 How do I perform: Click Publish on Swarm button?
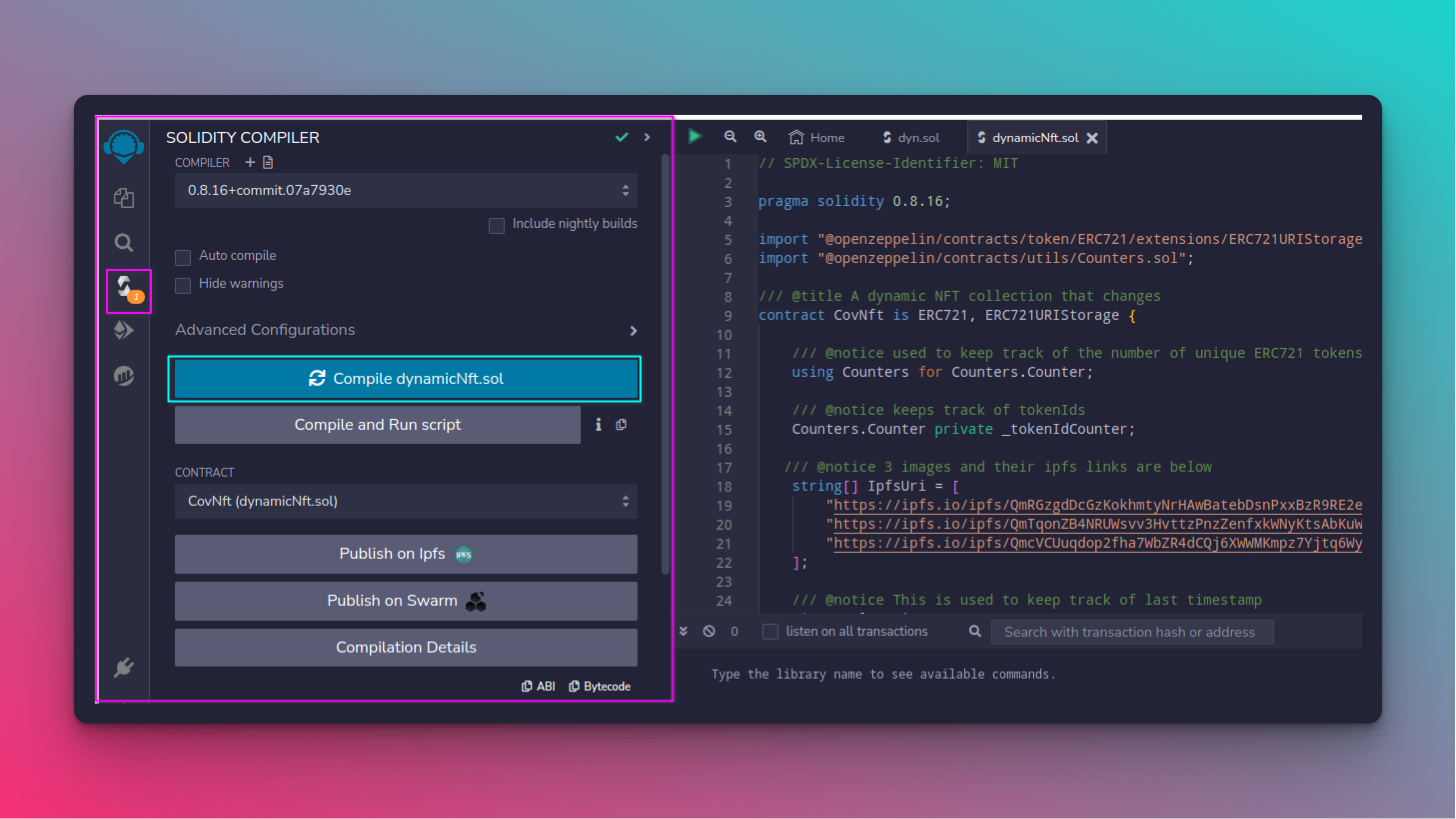(x=406, y=601)
